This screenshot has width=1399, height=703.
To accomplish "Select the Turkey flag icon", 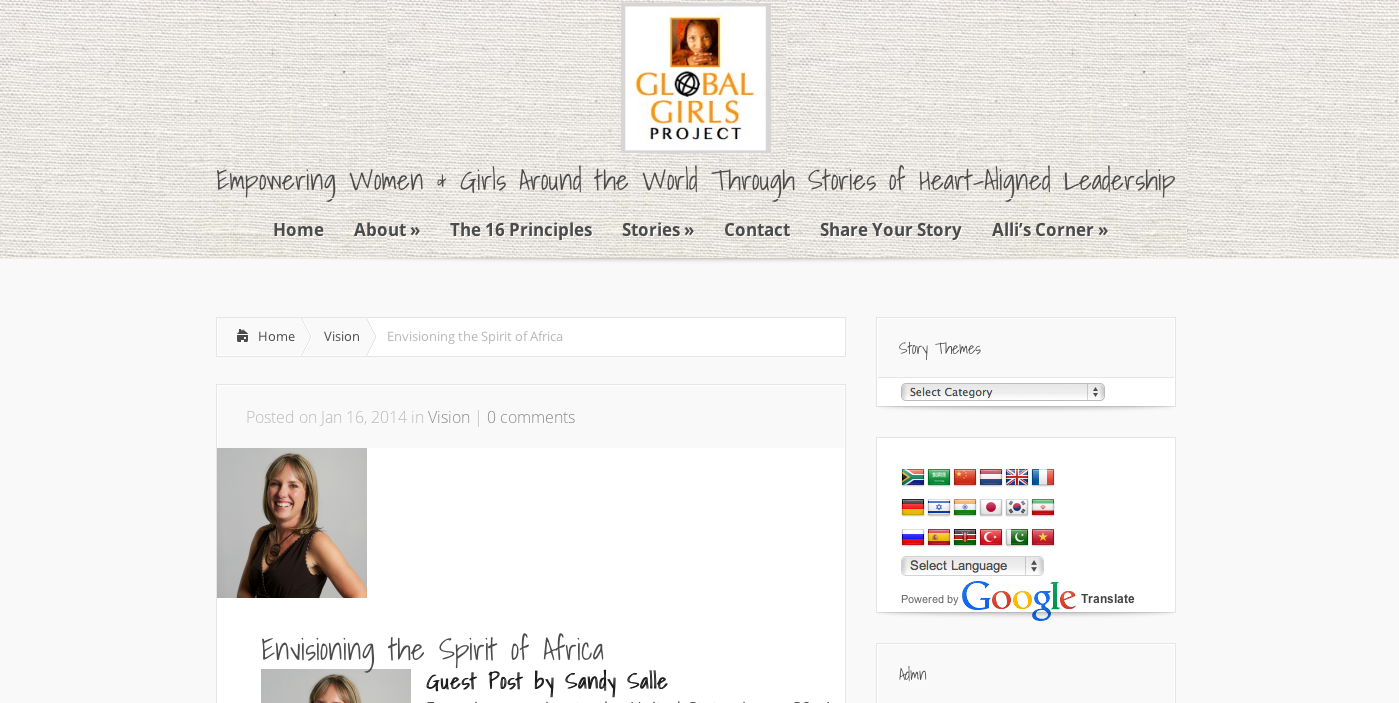I will pos(990,537).
